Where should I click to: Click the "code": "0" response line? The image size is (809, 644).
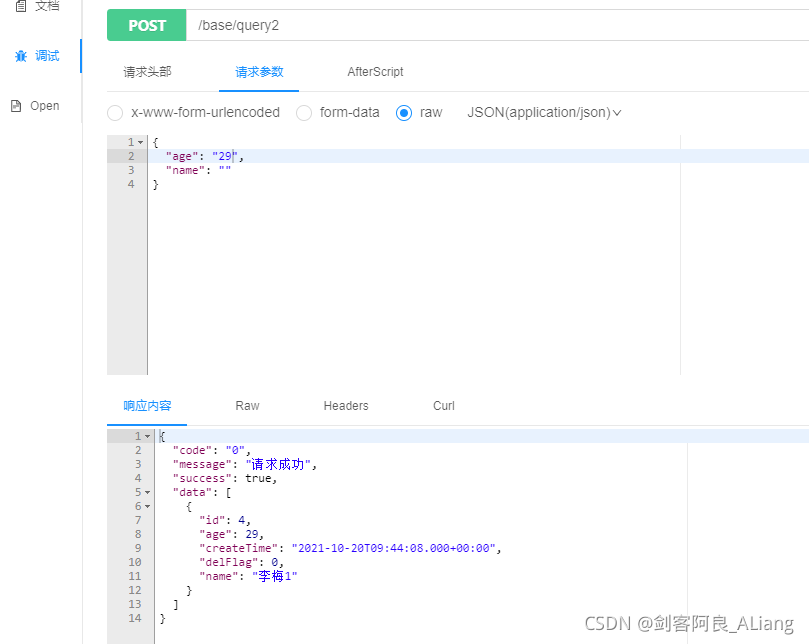pyautogui.click(x=212, y=450)
